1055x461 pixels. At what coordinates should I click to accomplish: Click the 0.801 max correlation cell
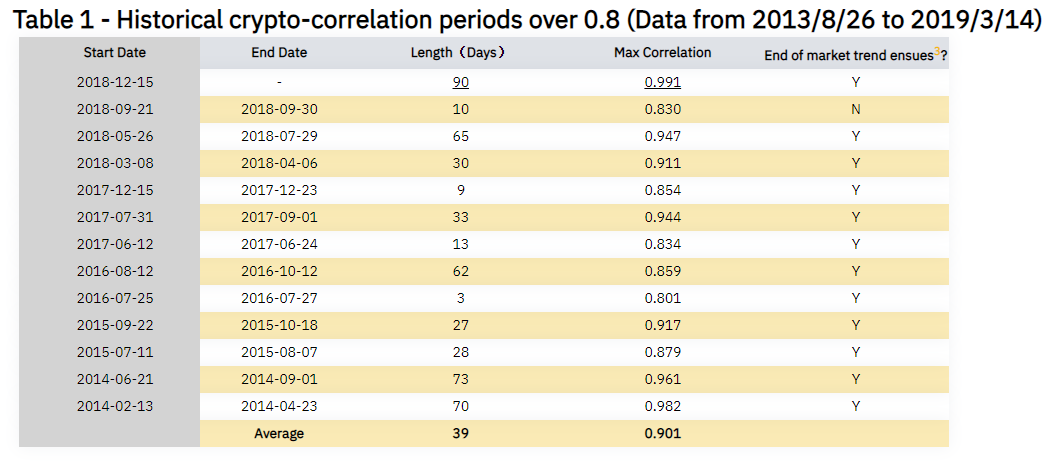tap(662, 299)
